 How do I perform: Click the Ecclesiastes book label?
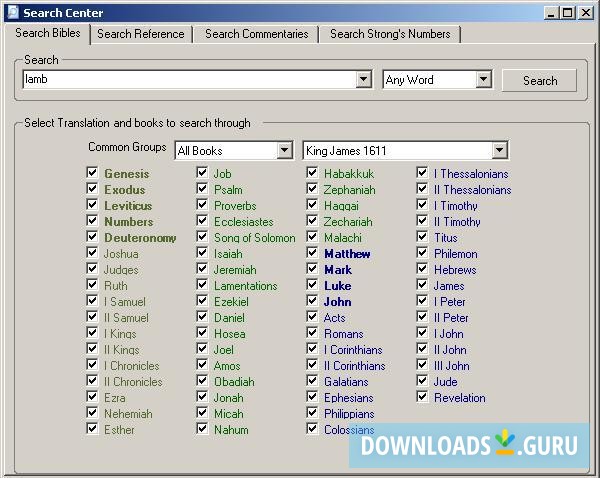[x=243, y=222]
